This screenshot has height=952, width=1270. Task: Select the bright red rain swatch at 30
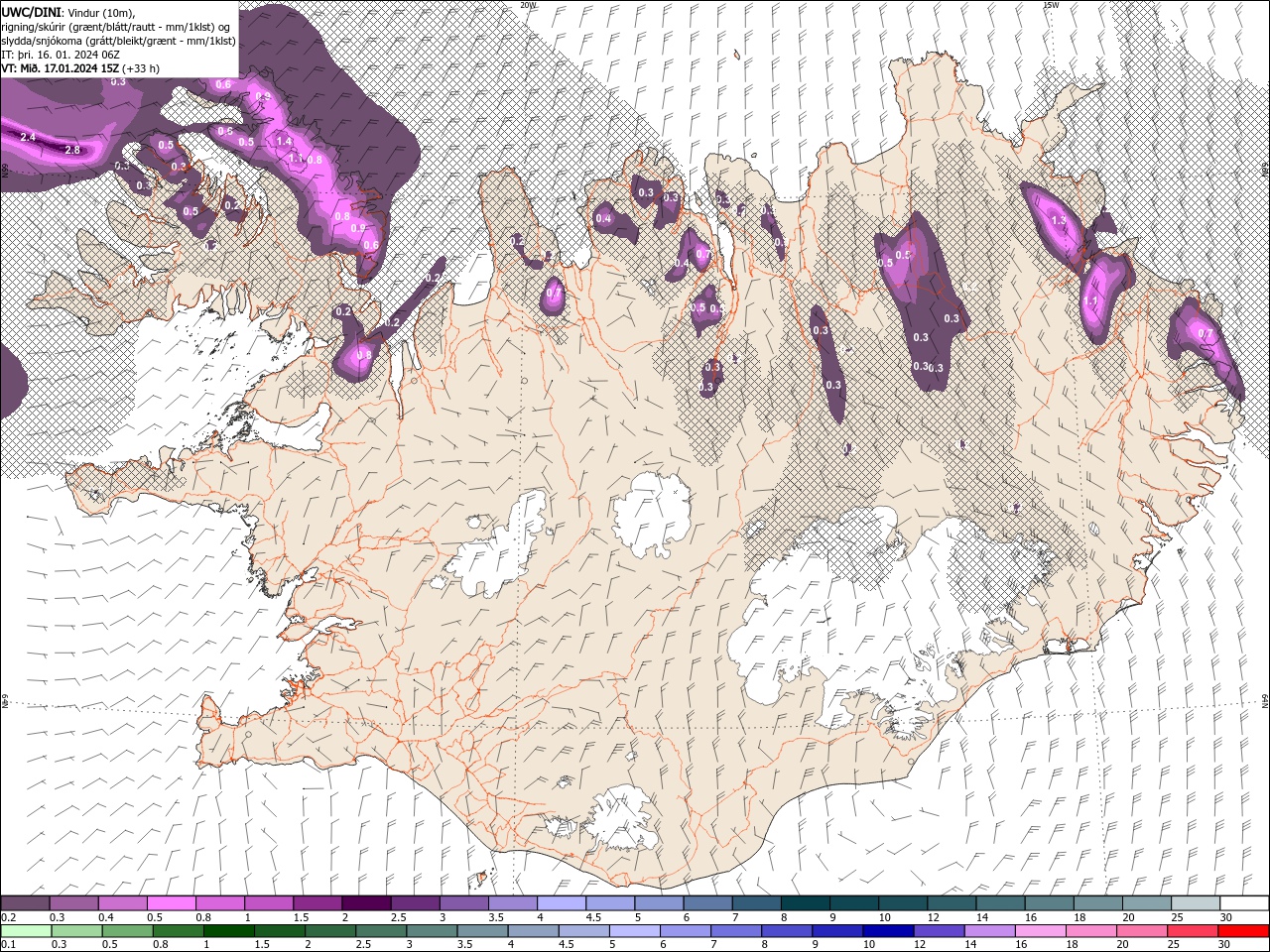click(x=1242, y=930)
